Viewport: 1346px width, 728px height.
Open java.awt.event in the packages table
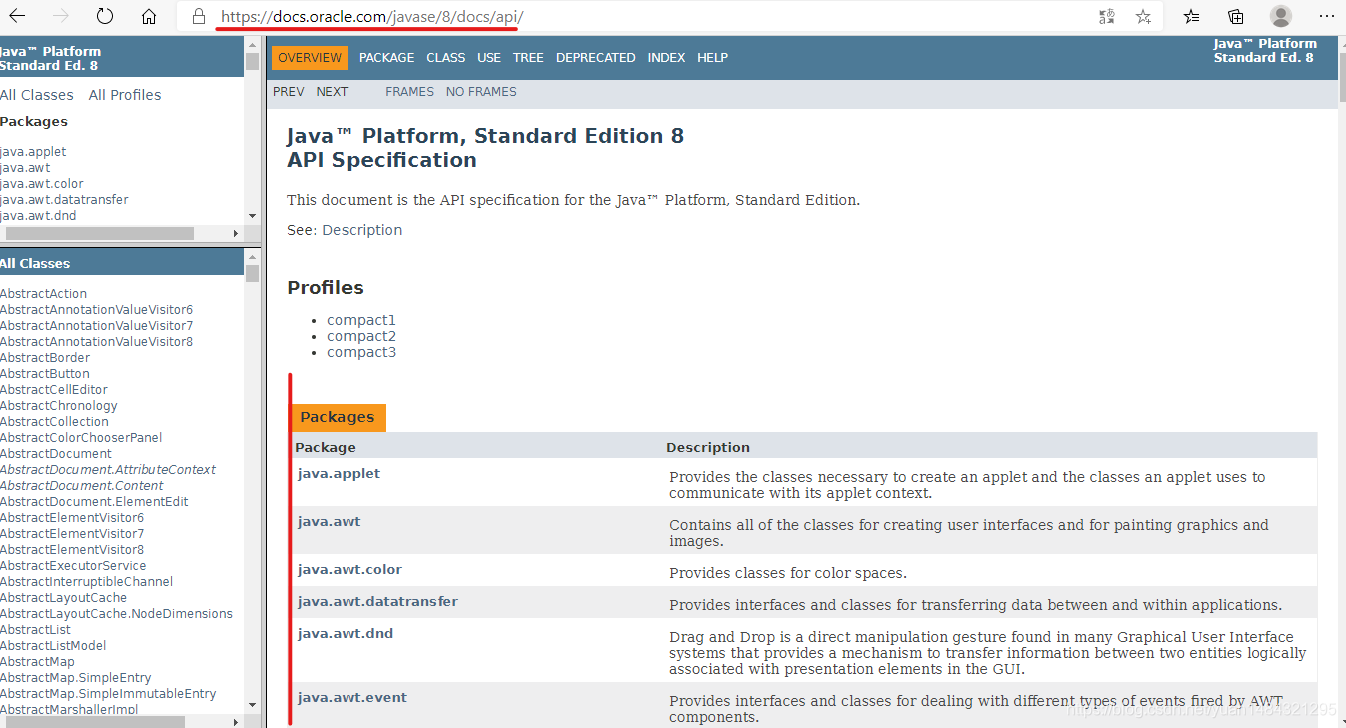pyautogui.click(x=353, y=698)
